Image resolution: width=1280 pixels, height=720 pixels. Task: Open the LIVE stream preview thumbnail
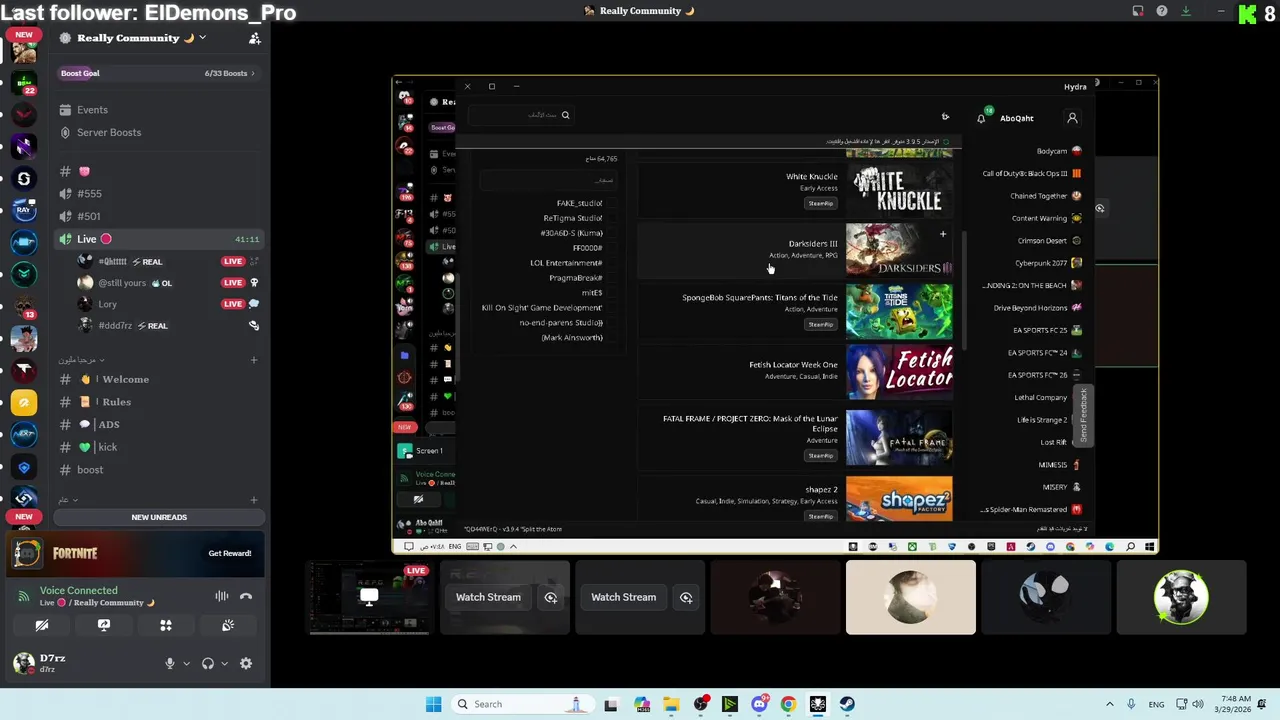[x=369, y=597]
